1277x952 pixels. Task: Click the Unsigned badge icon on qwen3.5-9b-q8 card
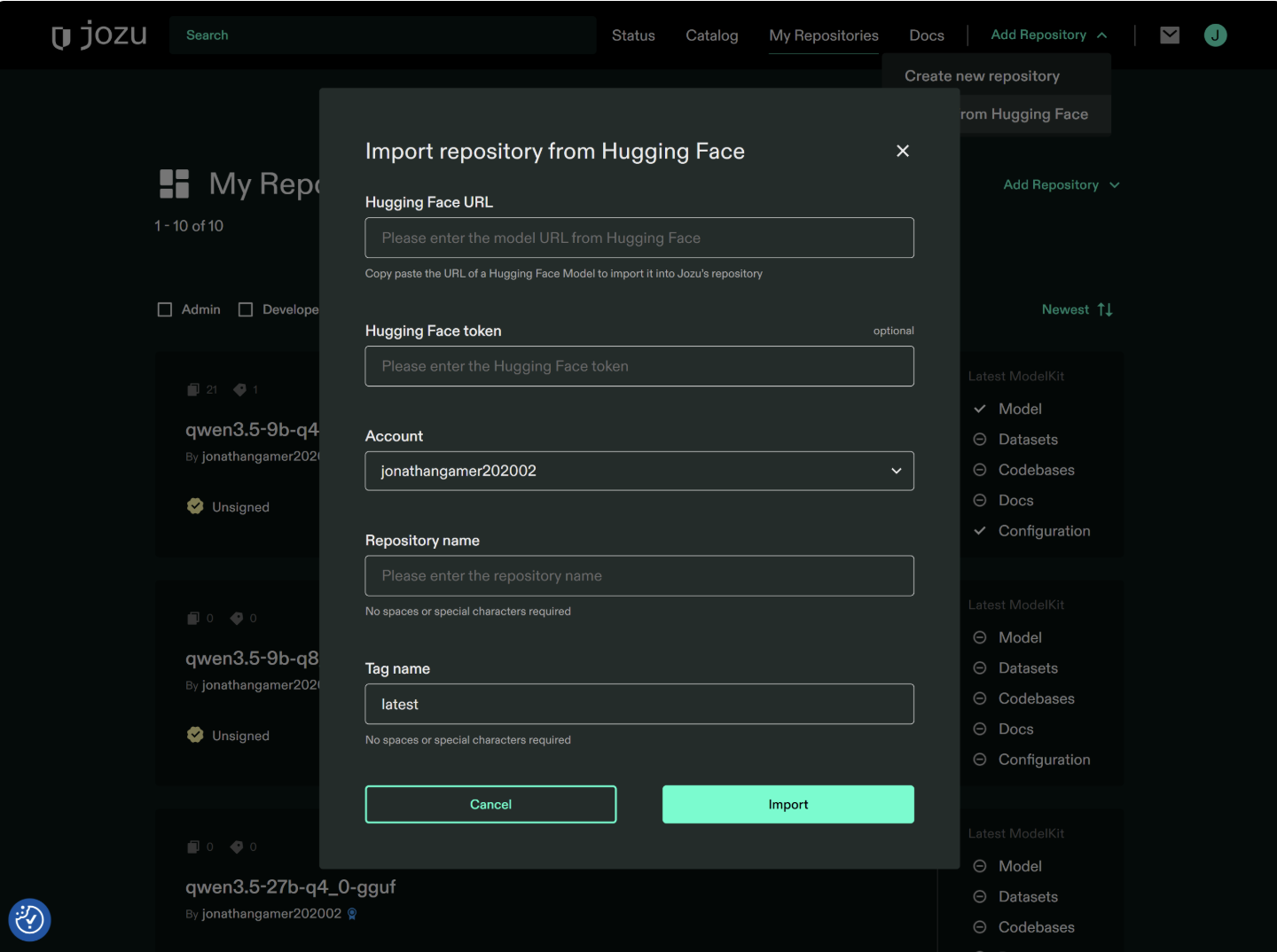(x=195, y=735)
